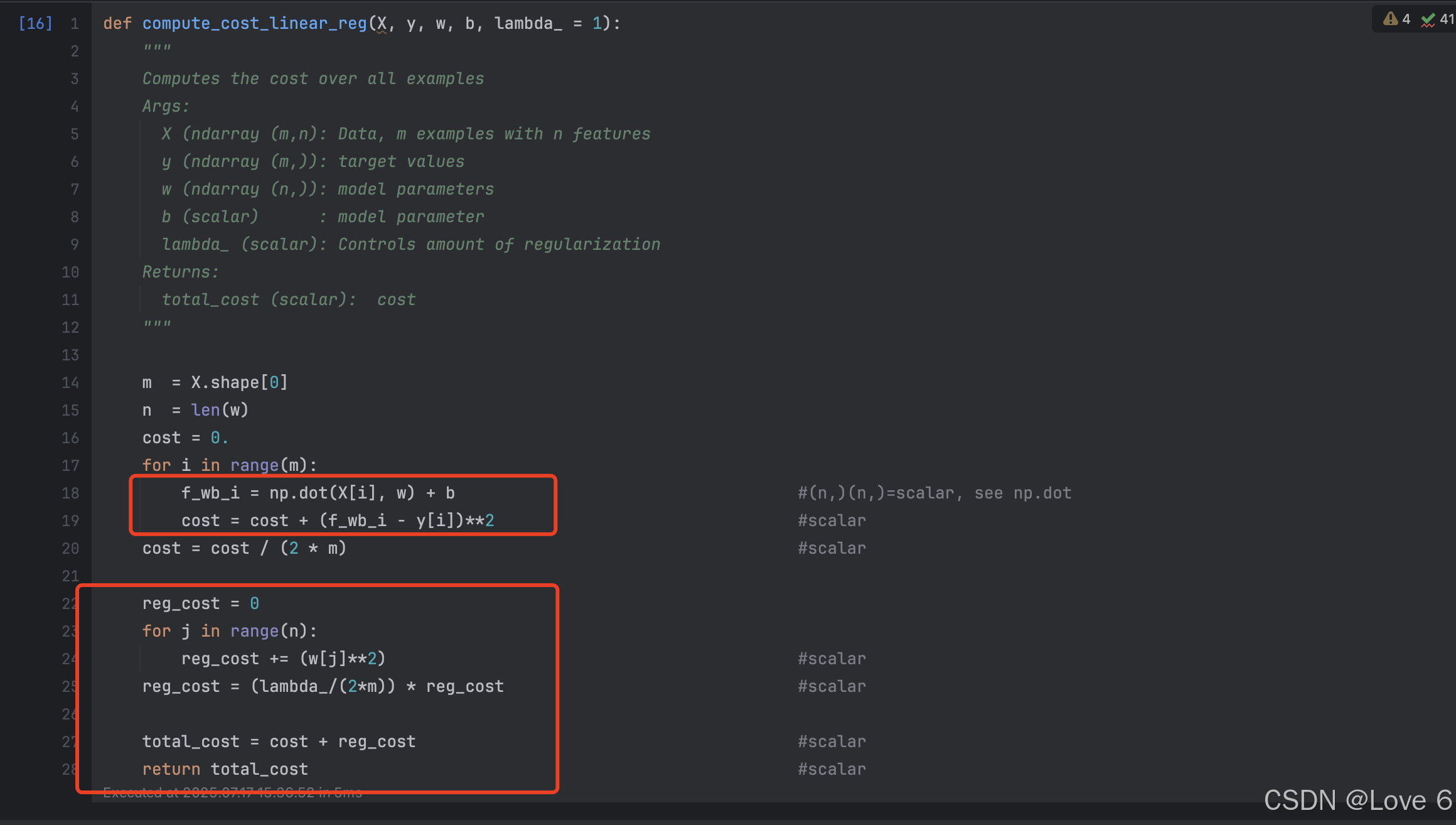Click the line 'n = len(w)'
The height and width of the screenshot is (825, 1456).
[195, 411]
